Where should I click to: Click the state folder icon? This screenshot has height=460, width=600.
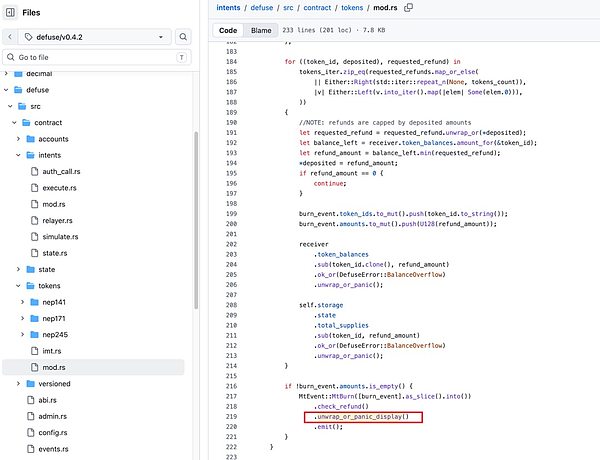point(31,269)
